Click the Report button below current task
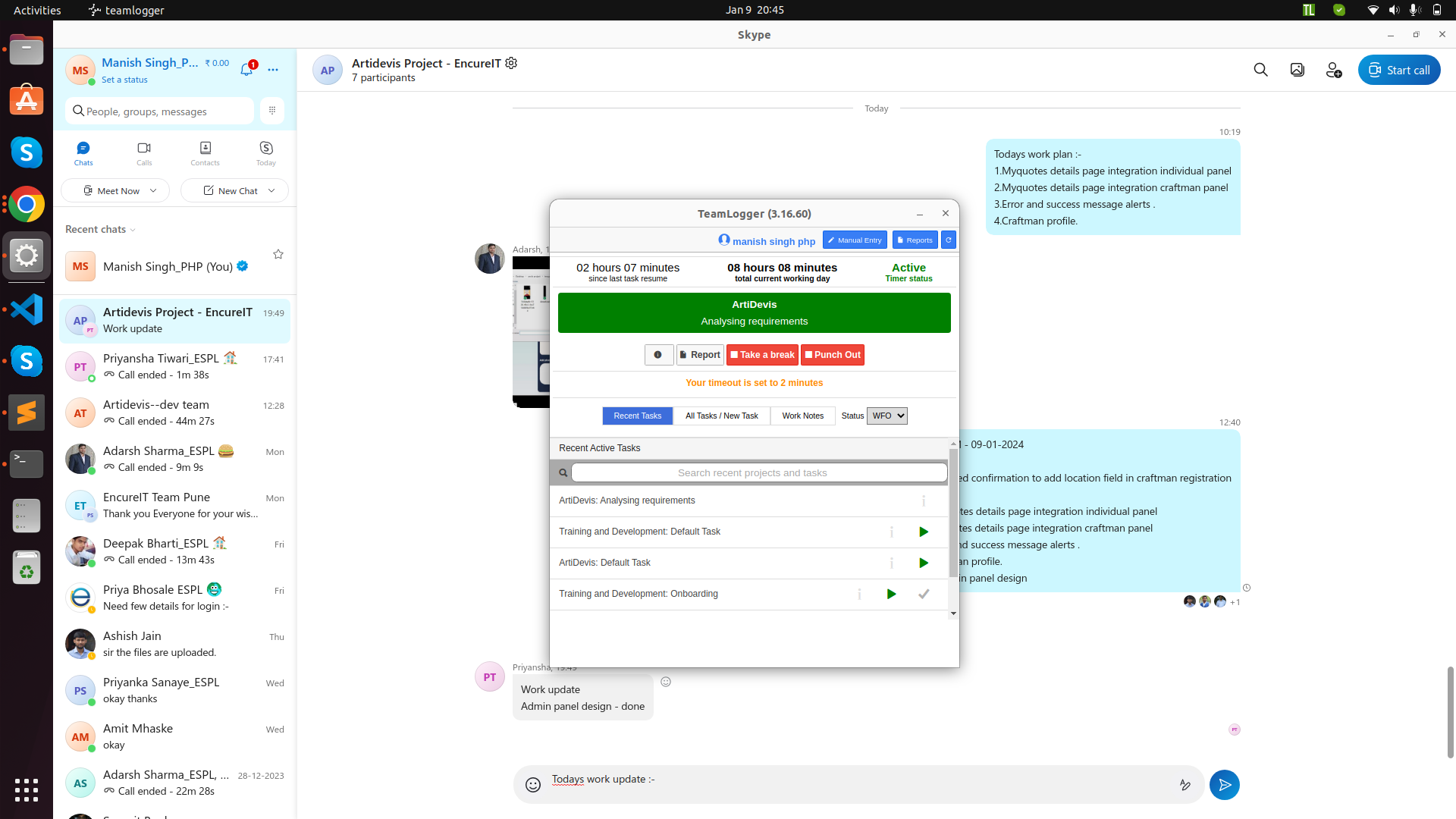Screen dimensions: 1456x819 (x=700, y=355)
